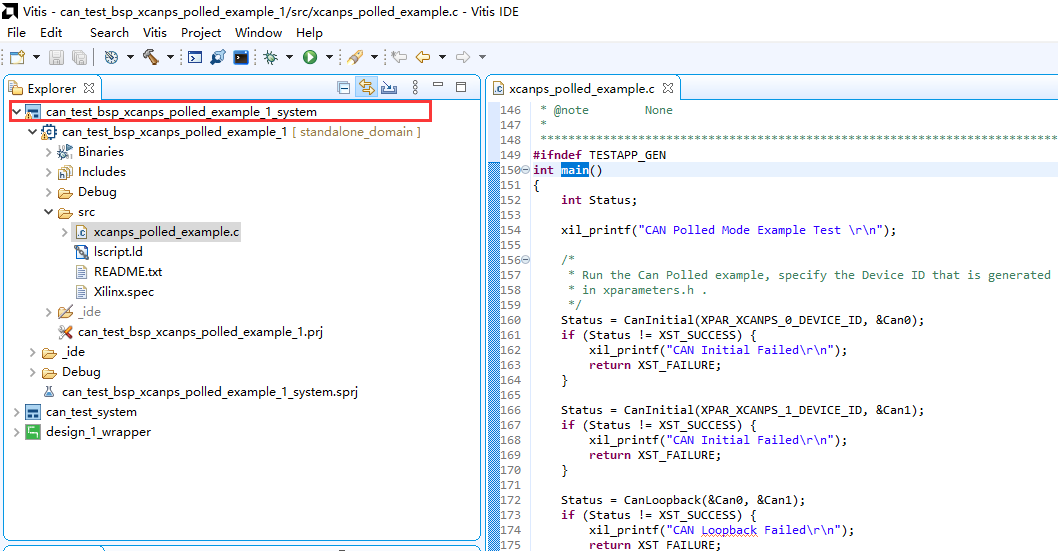This screenshot has width=1058, height=551.
Task: Expand the design_1_wrapper platform
Action: tap(16, 432)
